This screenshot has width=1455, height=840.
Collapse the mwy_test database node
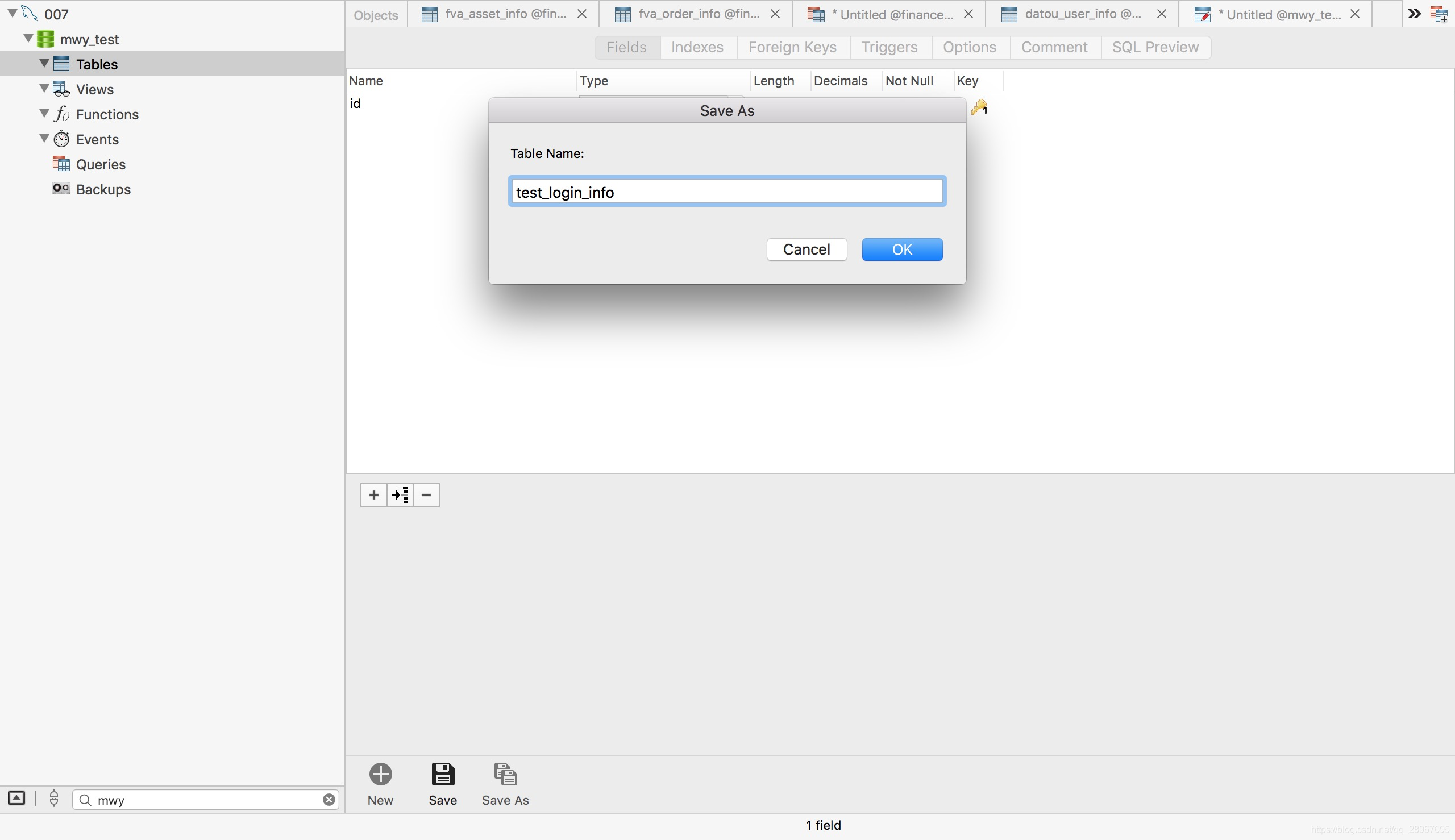pos(28,38)
